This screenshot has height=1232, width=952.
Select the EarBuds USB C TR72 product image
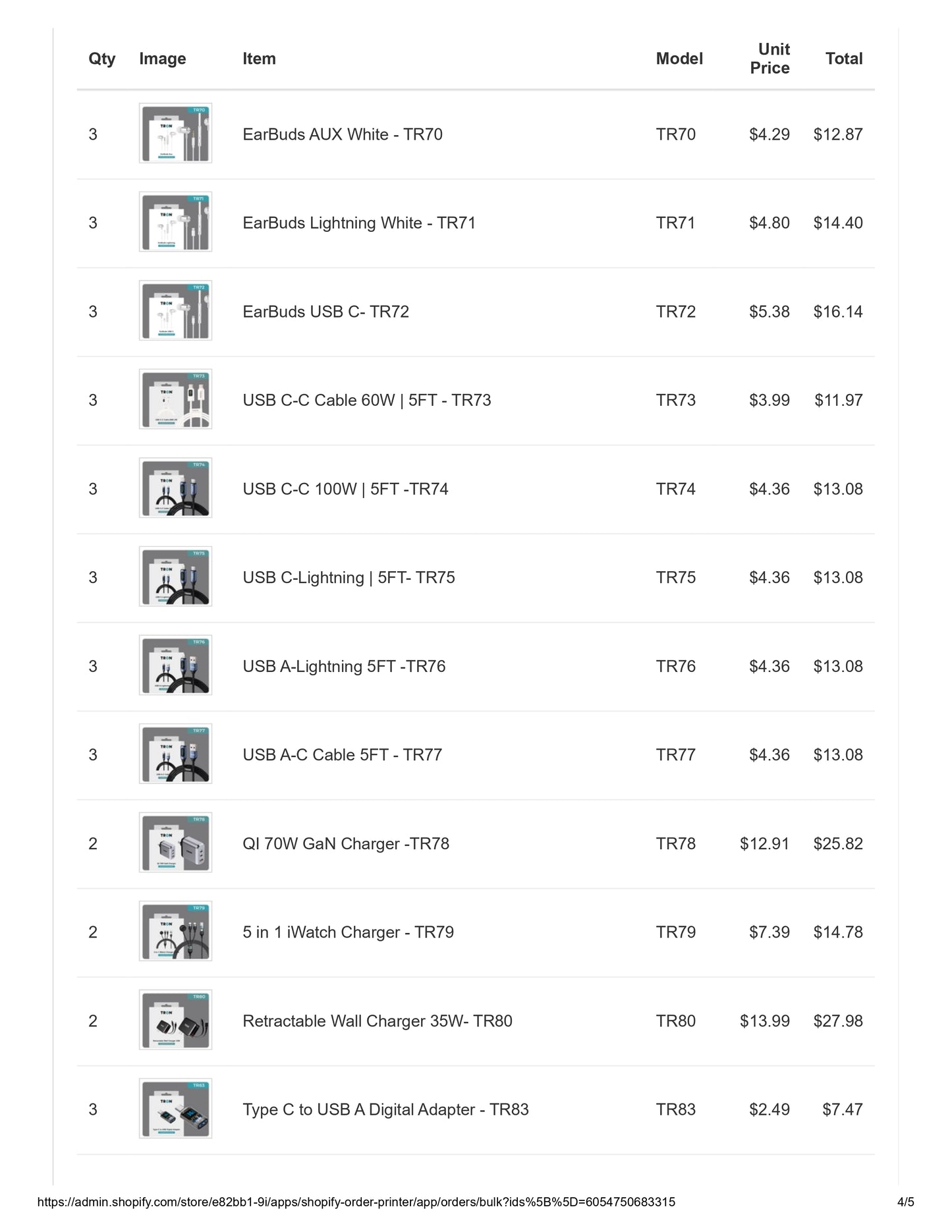tap(175, 311)
